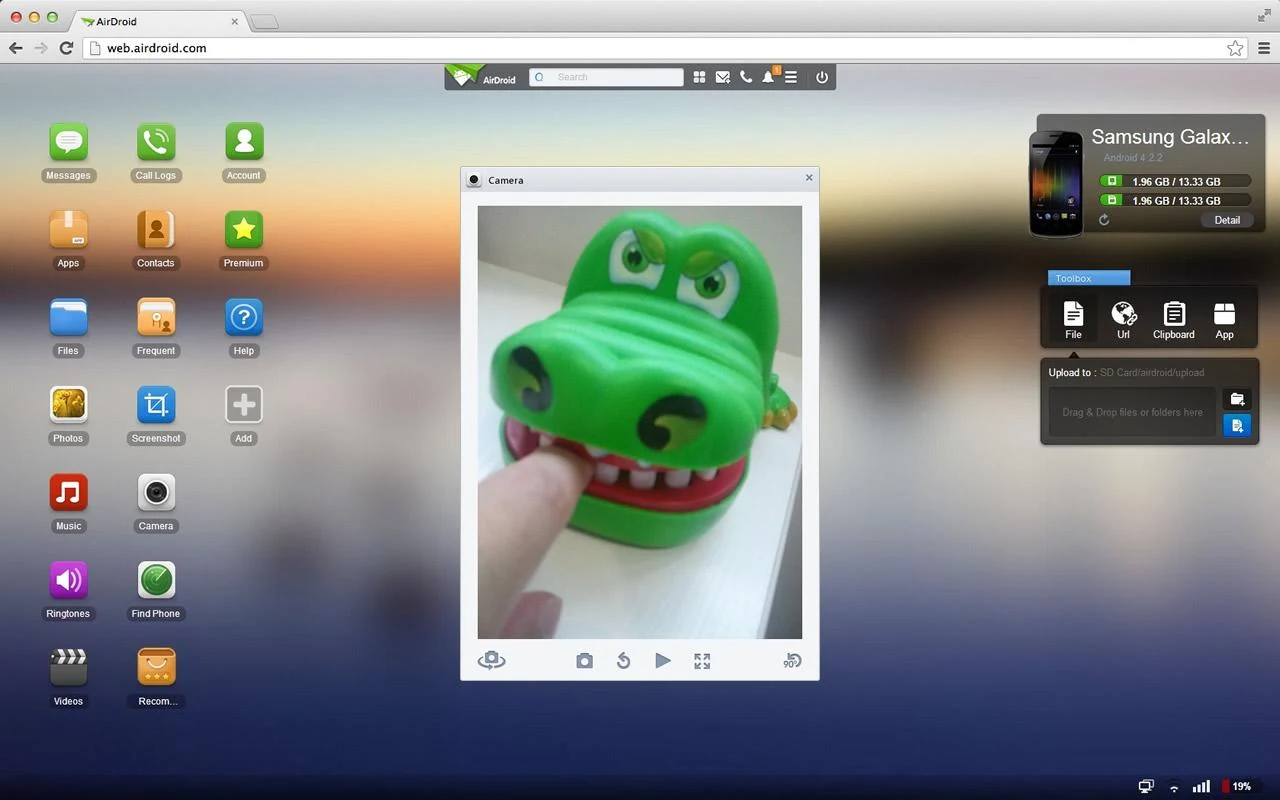Click the Detail button on device panel

tap(1227, 219)
